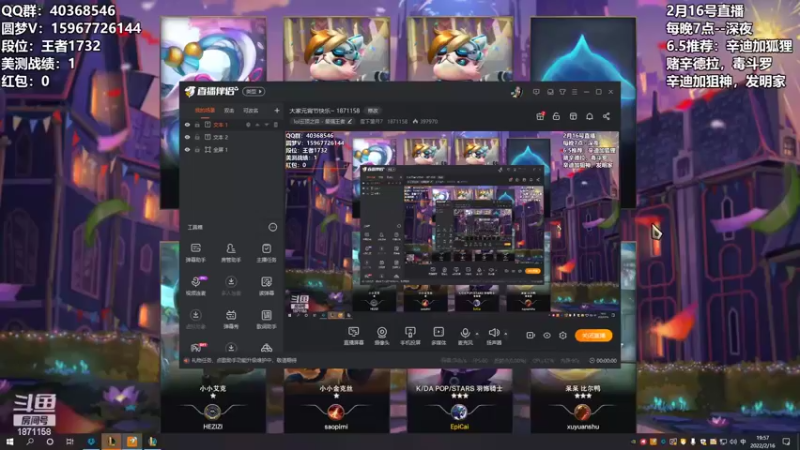Open the layout grid icon in header
800x450 pixels.
click(x=573, y=116)
